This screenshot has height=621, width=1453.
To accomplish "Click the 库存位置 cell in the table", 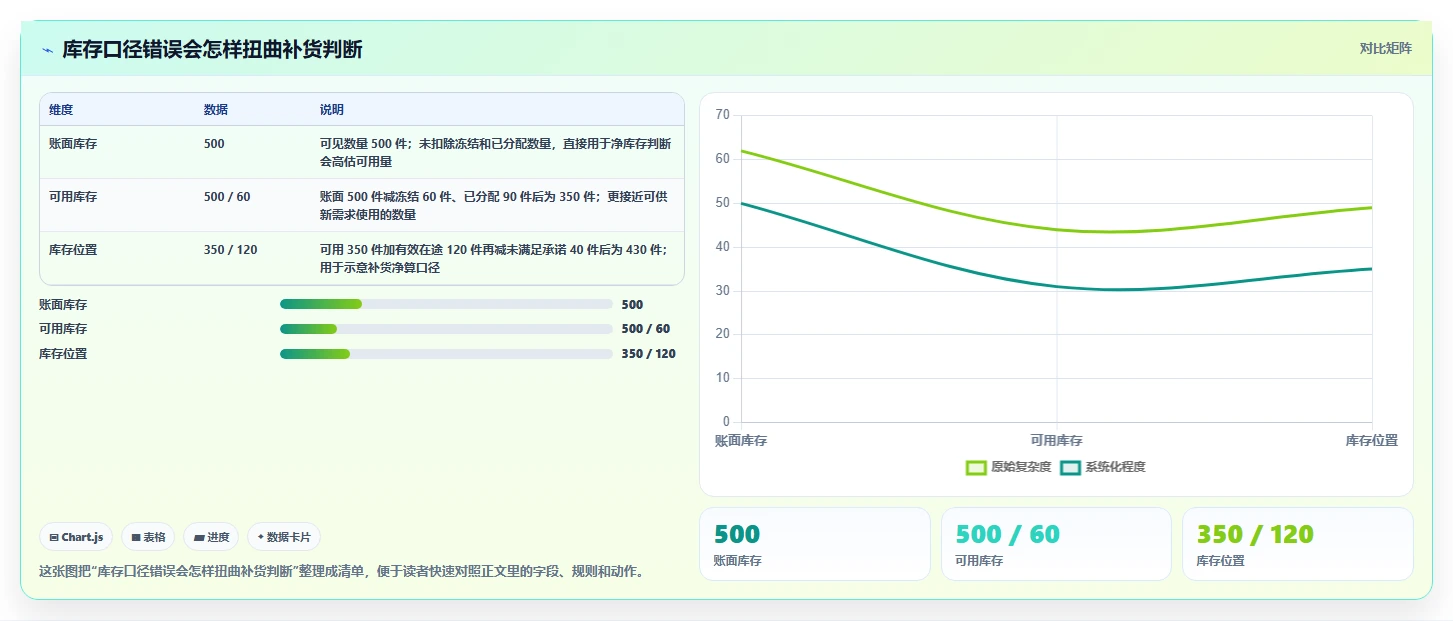I will [73, 250].
